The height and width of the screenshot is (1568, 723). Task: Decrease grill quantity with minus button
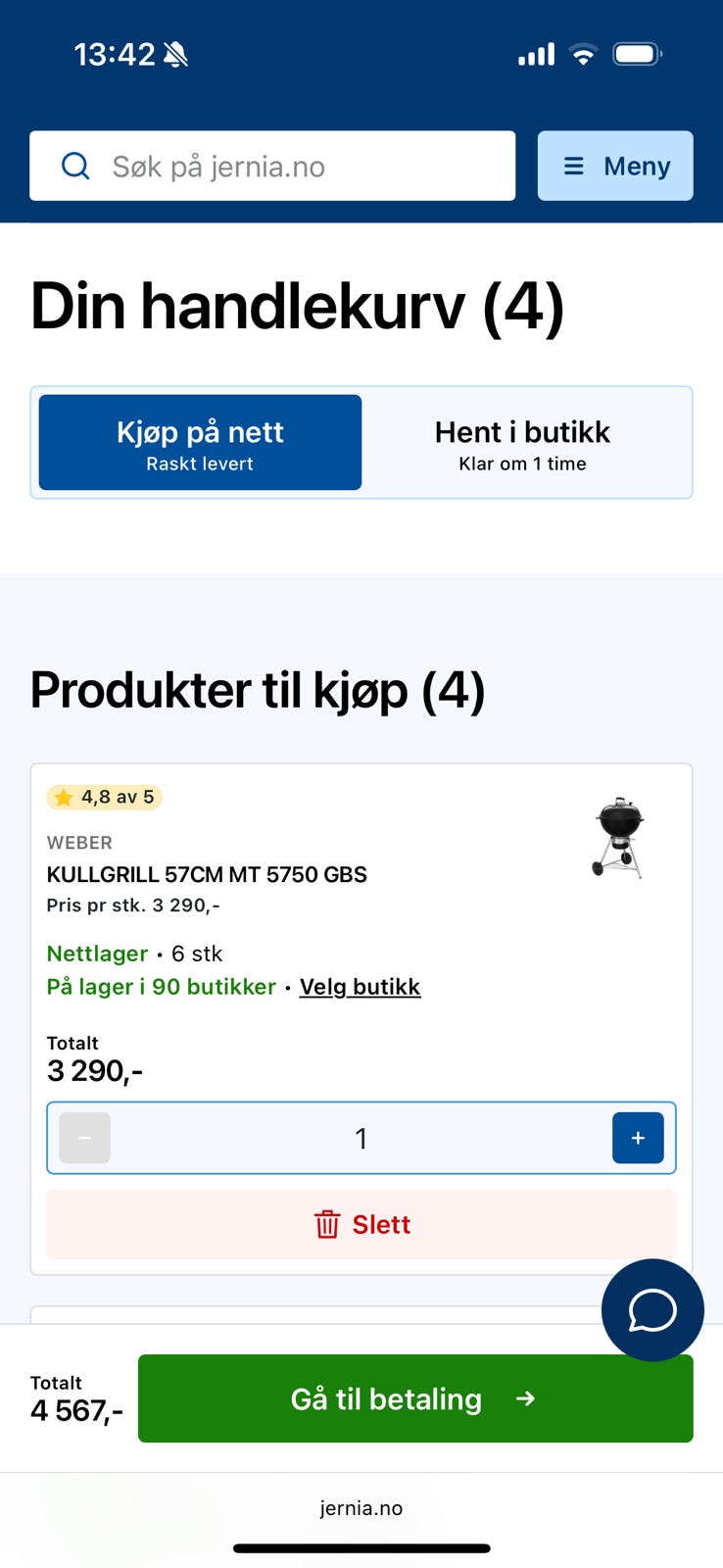(84, 1138)
